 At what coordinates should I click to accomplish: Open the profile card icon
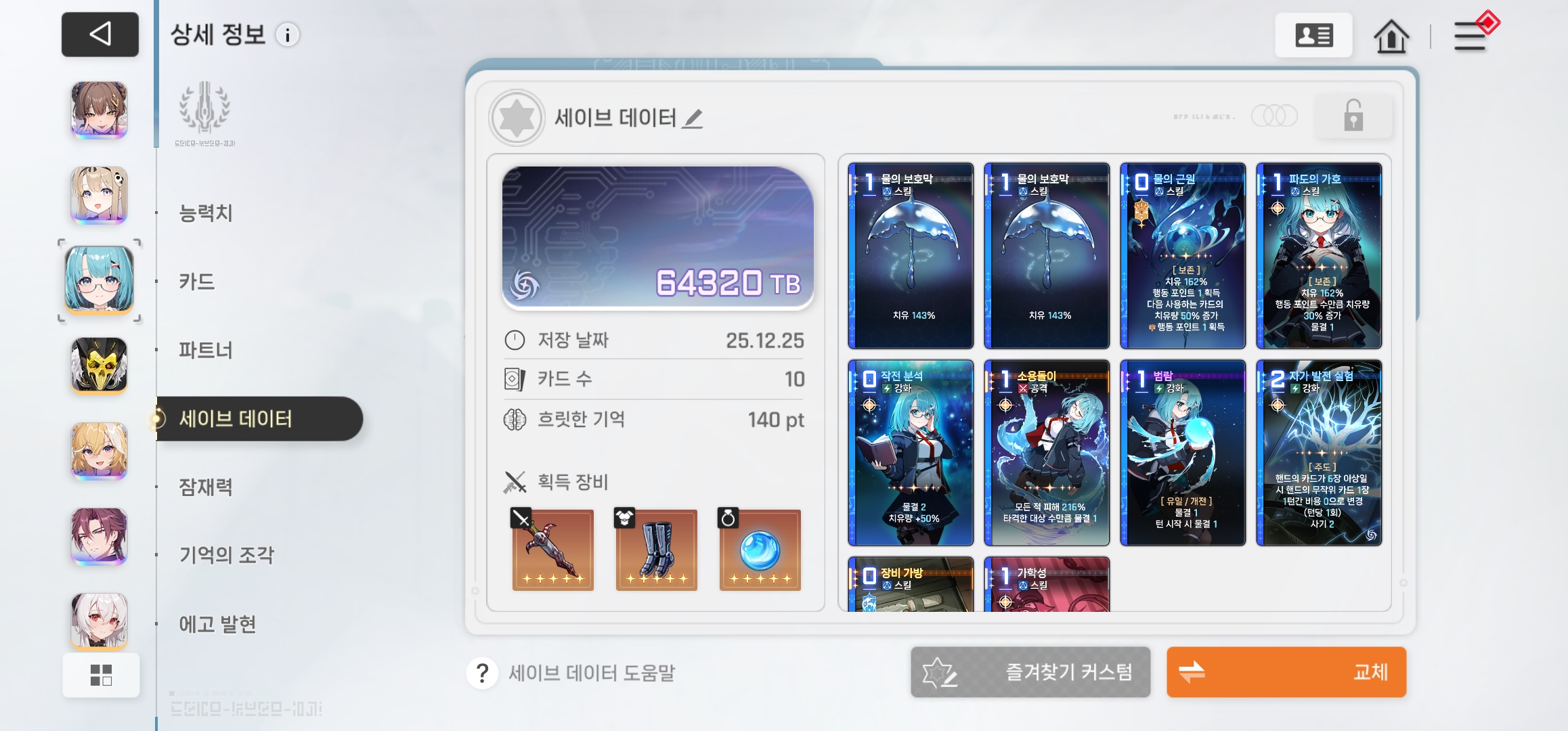[x=1313, y=35]
